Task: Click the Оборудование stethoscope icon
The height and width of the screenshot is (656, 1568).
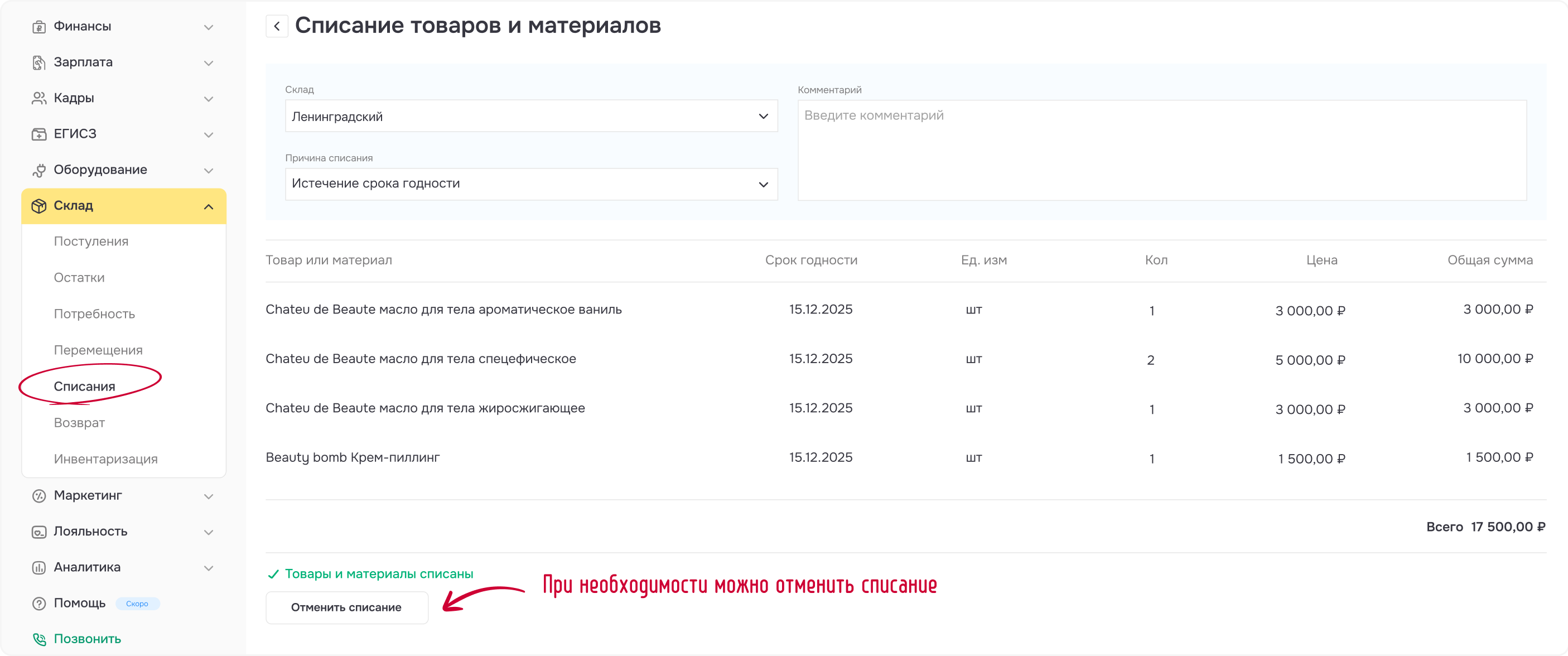Action: [39, 170]
